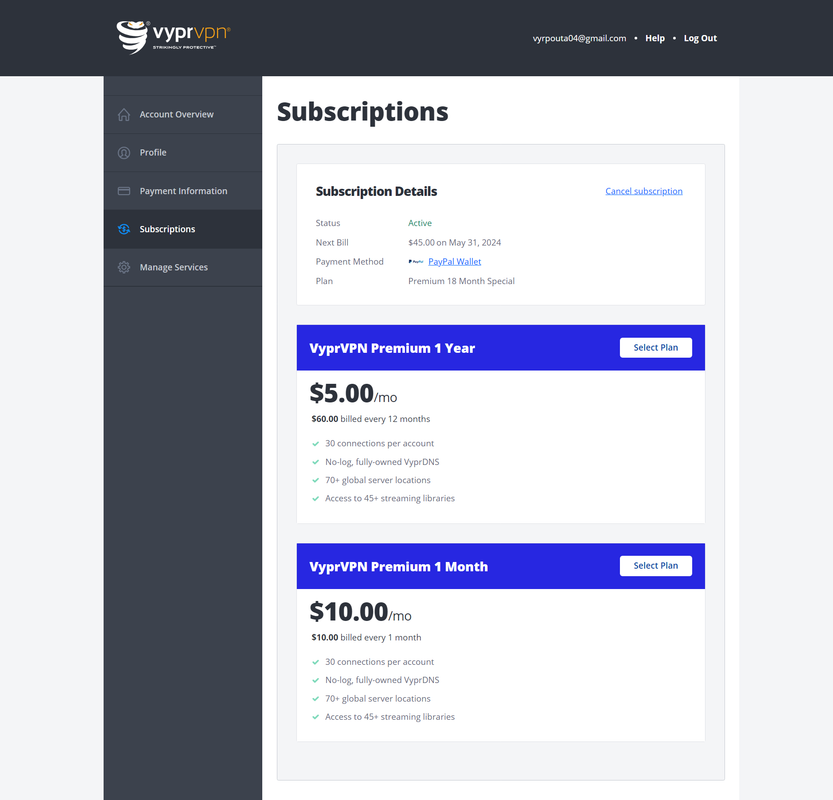Click the $10.00 billed every 1 month text
Screen dimensions: 833x800
click(x=366, y=637)
